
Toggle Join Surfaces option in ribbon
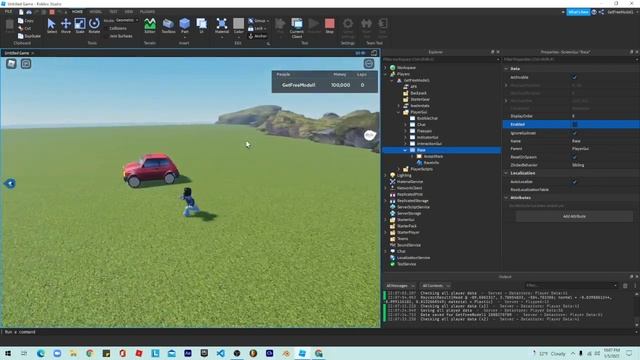[x=118, y=36]
